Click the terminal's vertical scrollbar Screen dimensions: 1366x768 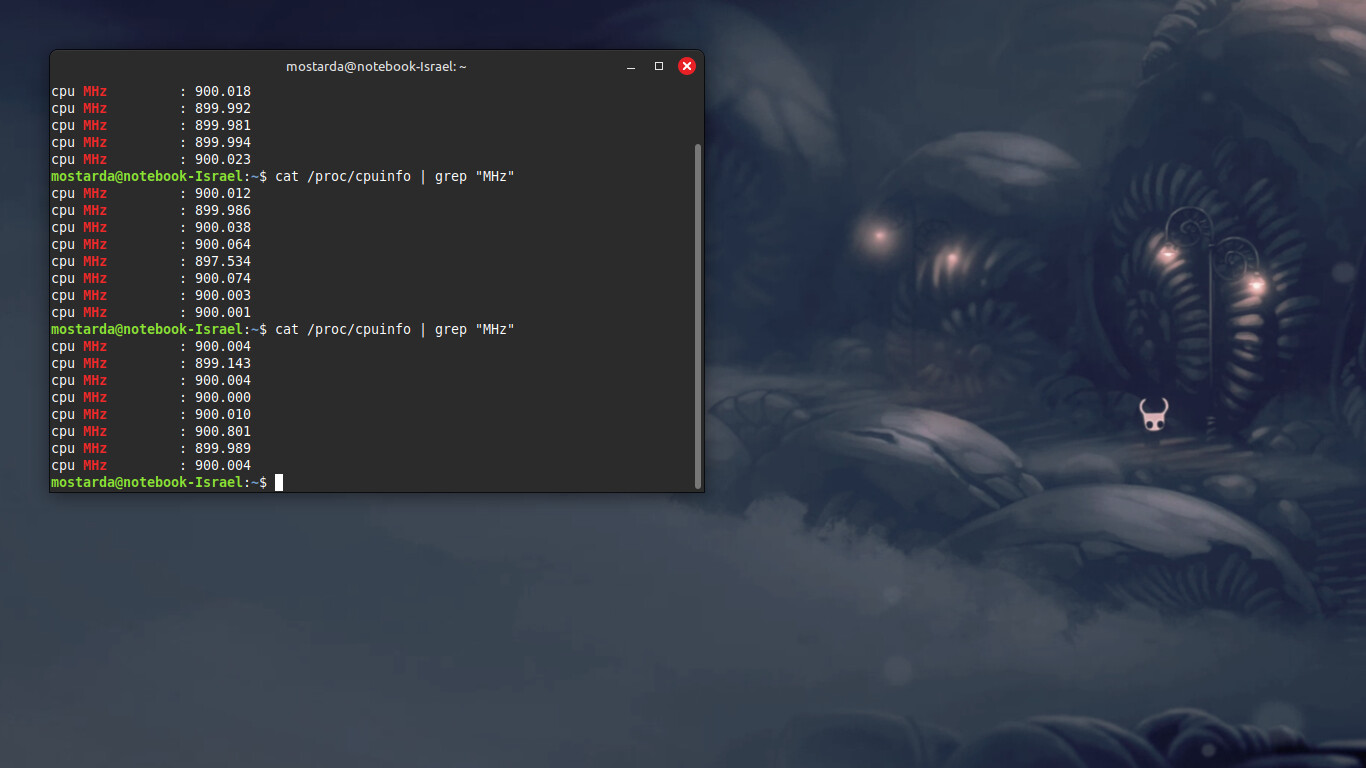point(698,315)
